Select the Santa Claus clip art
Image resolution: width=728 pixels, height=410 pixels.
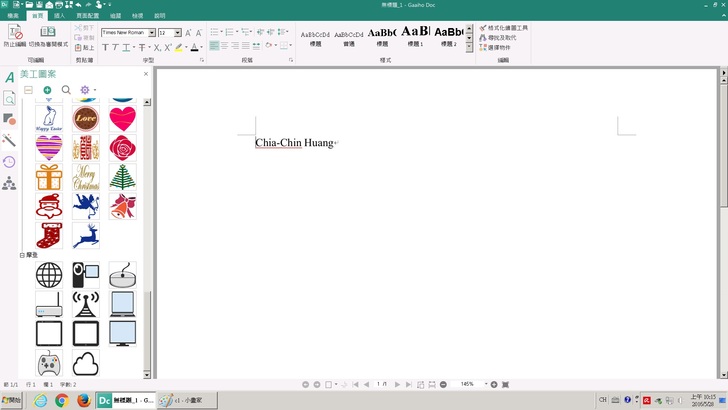(x=49, y=206)
